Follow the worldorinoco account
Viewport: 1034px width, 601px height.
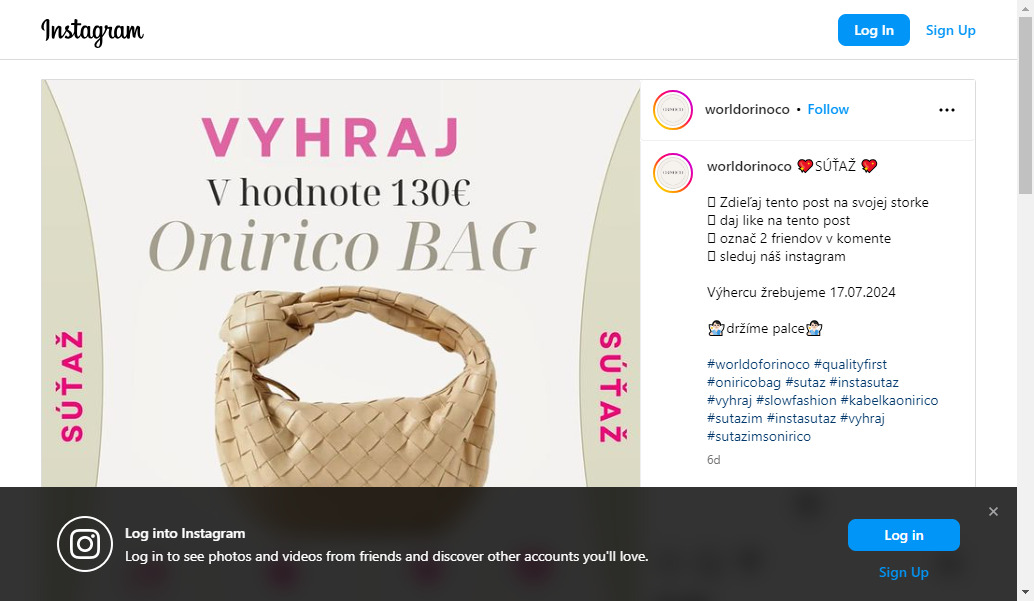click(828, 110)
